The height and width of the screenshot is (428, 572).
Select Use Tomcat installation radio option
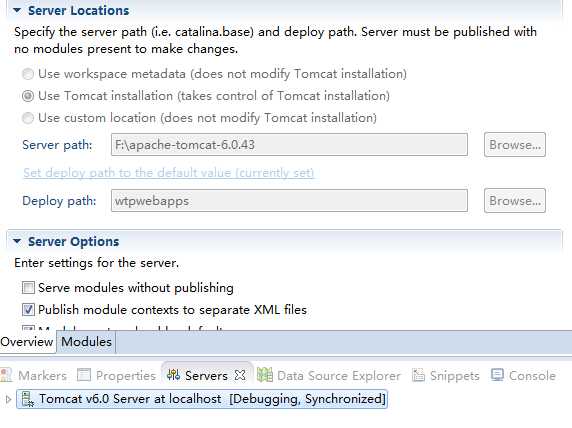[28, 96]
